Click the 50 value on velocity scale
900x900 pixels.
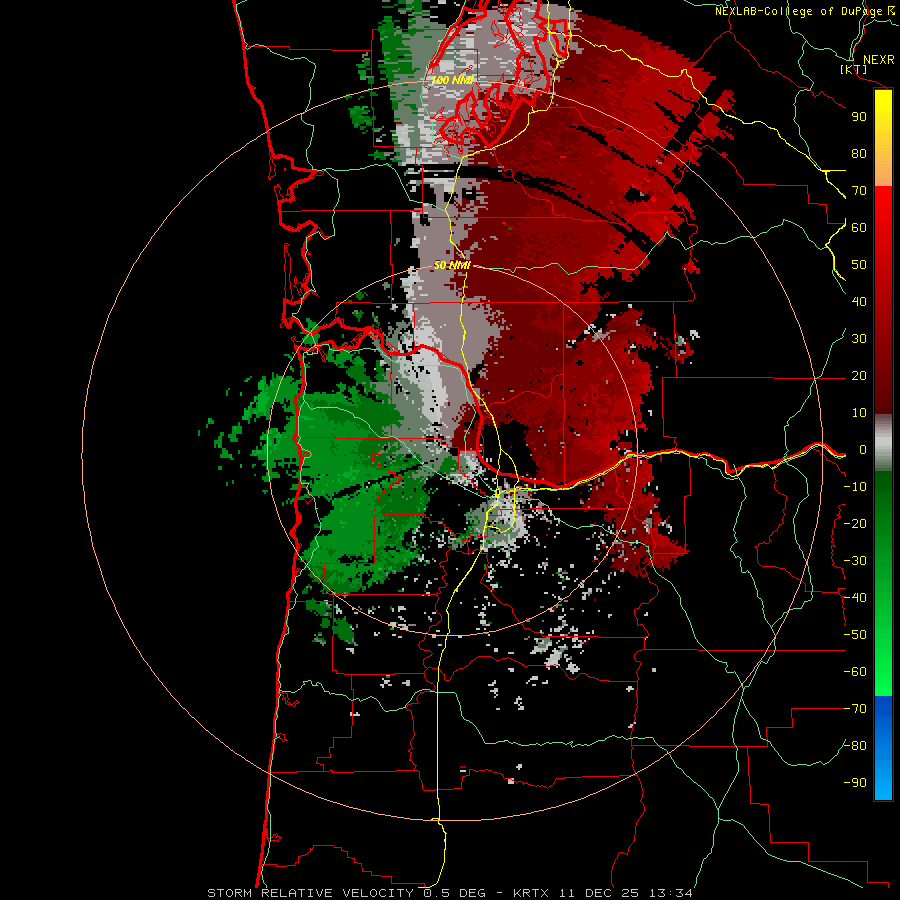coord(859,265)
